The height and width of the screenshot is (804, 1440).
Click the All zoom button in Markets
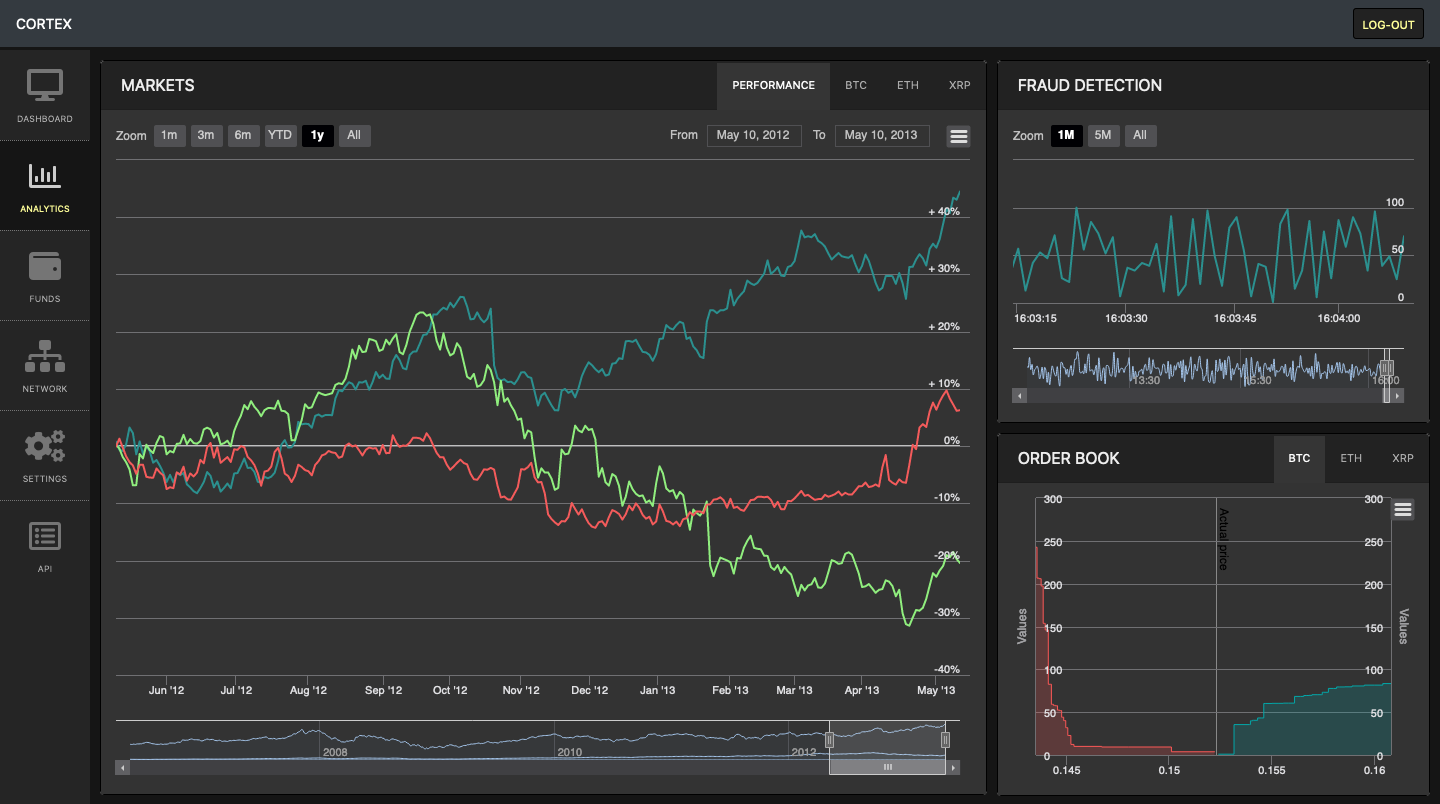tap(354, 135)
